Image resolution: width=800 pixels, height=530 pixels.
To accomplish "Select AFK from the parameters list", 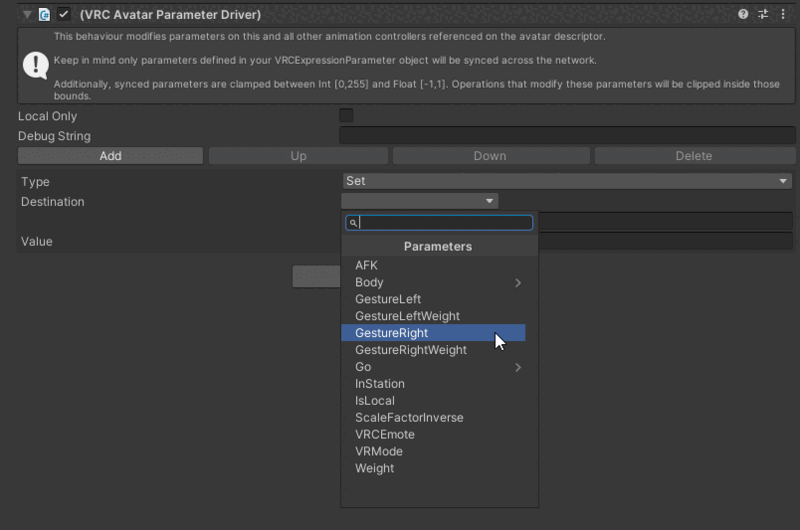I will point(433,265).
